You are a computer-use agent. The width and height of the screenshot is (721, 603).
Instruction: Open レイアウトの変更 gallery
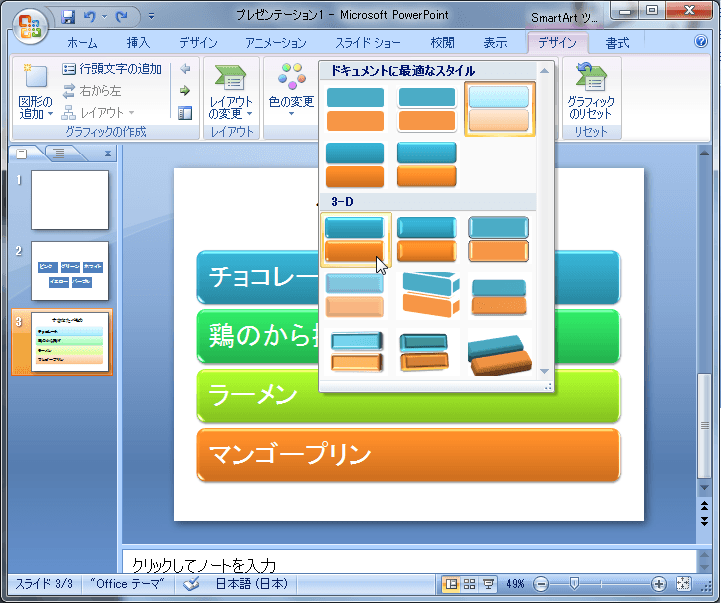(x=231, y=92)
